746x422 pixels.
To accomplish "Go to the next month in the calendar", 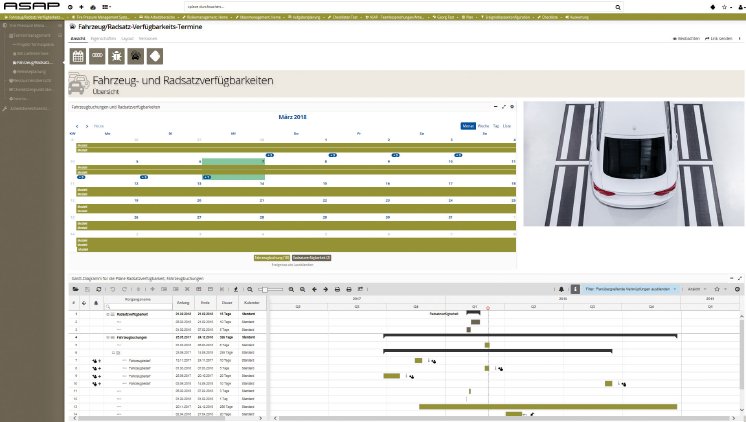I will (86, 127).
